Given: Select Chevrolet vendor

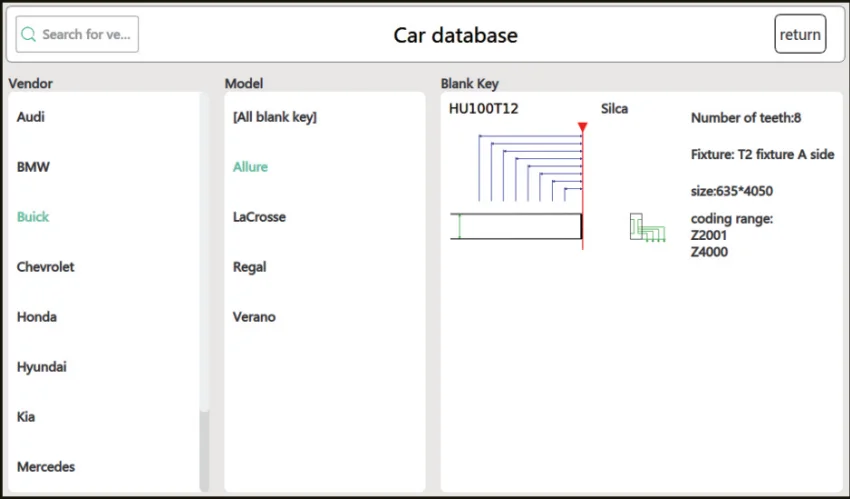Looking at the screenshot, I should pos(46,267).
